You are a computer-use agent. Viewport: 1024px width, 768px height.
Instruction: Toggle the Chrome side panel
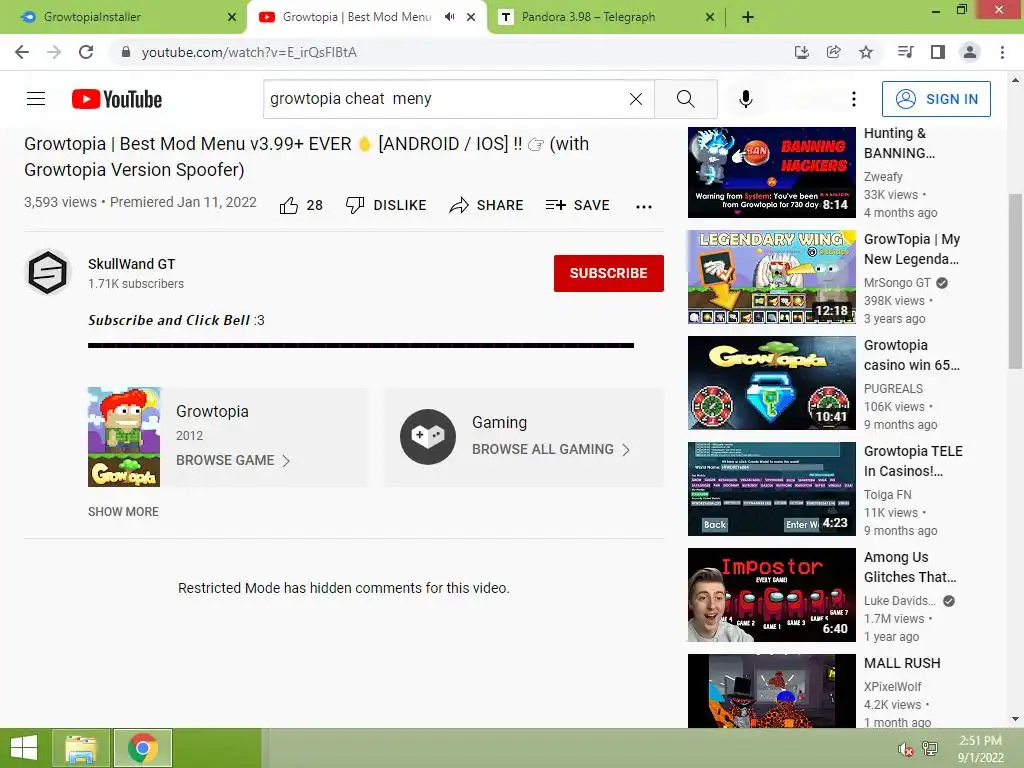point(938,52)
